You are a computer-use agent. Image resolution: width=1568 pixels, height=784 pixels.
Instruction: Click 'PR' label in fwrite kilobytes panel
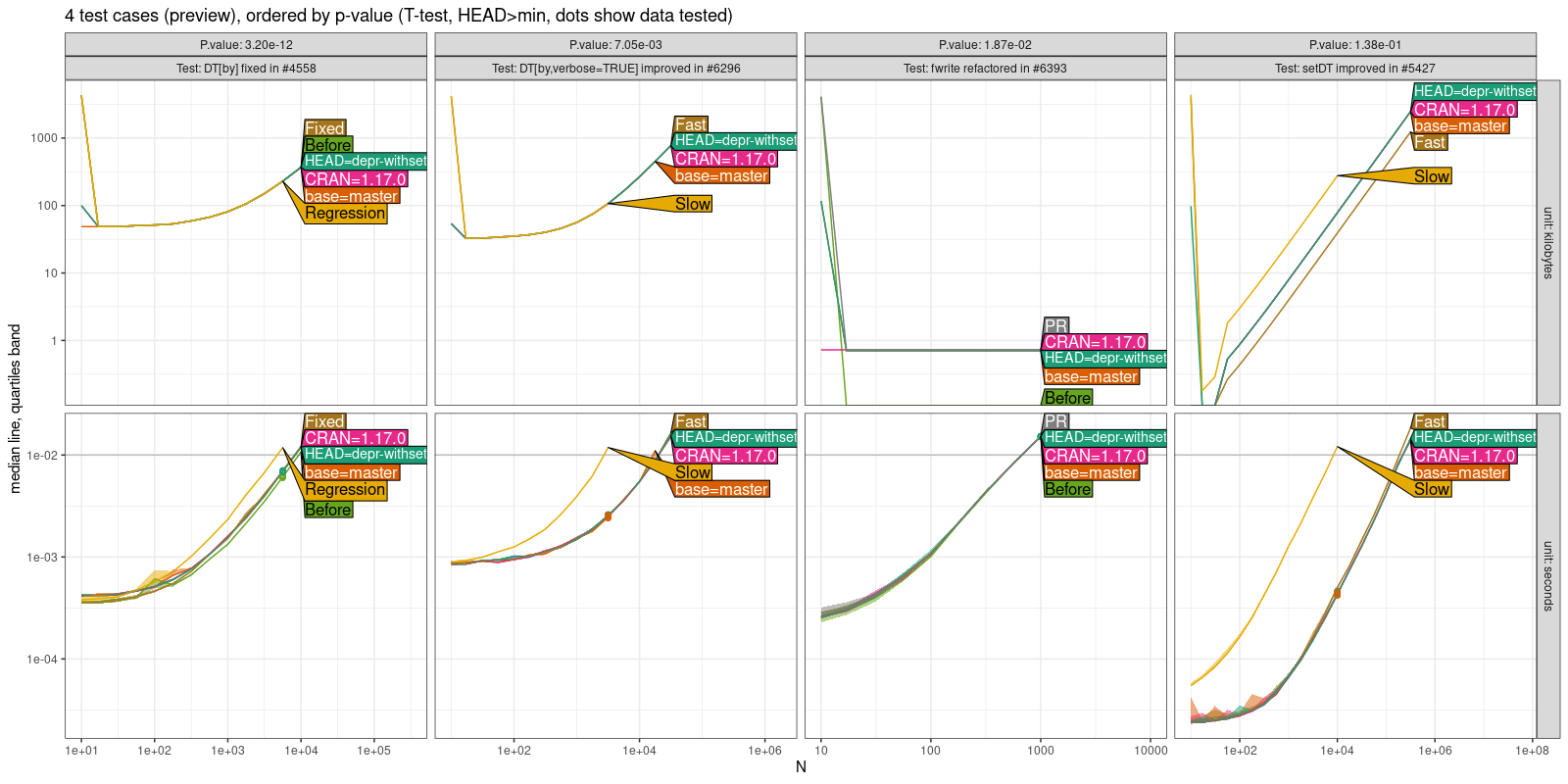click(1055, 325)
